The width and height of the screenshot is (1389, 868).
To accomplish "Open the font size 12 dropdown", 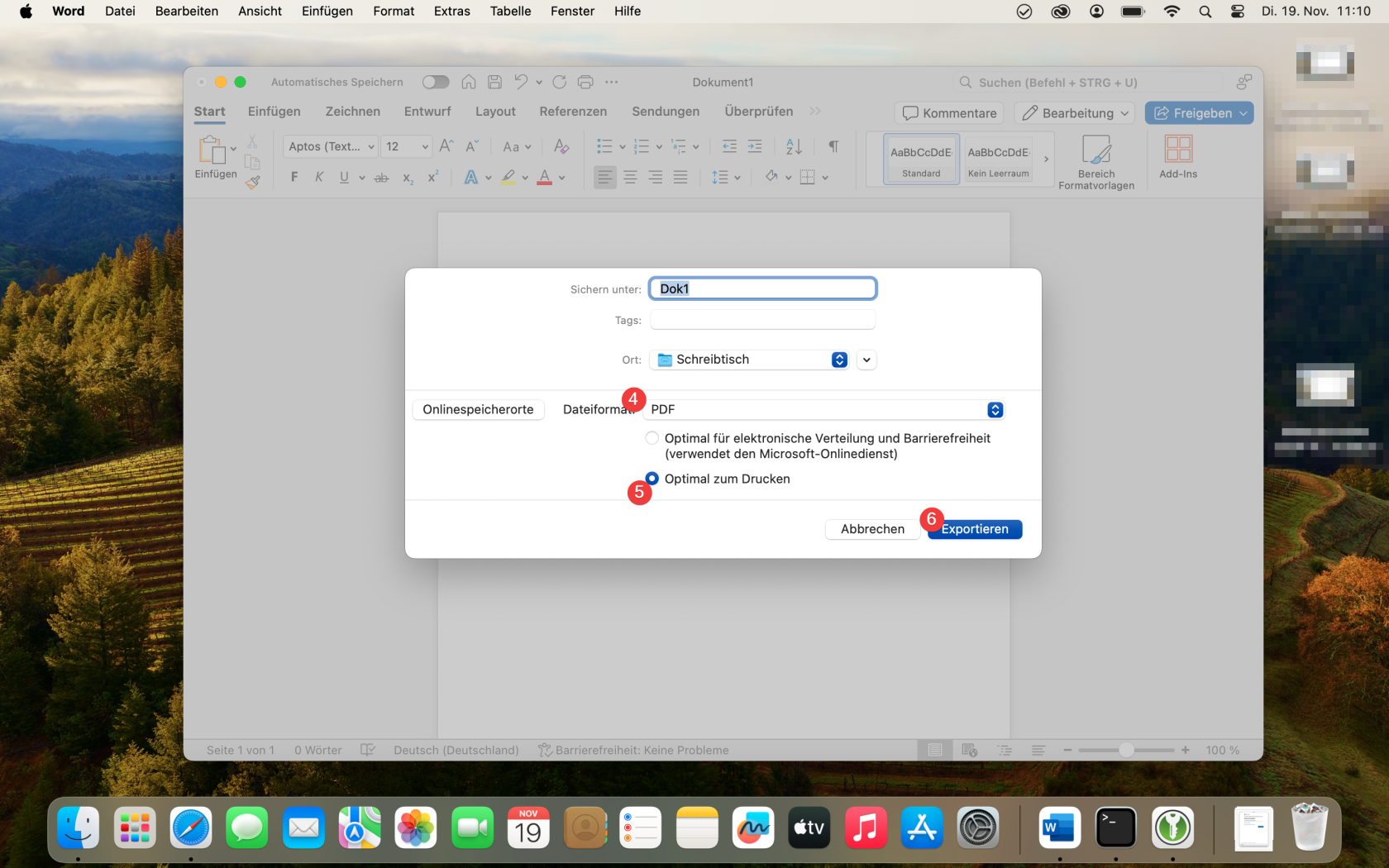I will 407,146.
